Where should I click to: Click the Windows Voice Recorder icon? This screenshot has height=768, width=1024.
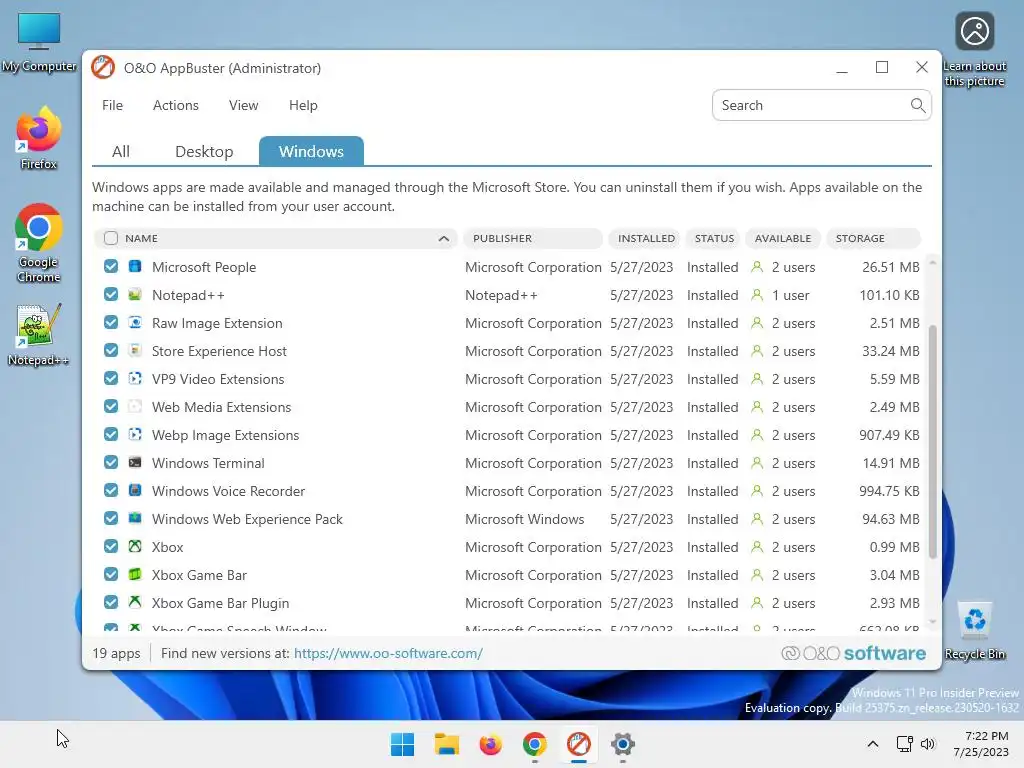coord(135,490)
